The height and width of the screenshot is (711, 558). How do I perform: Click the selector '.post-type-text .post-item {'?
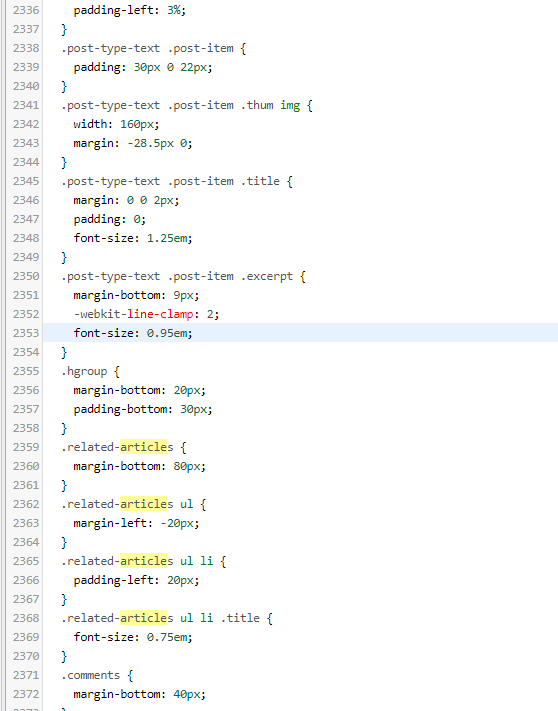tap(154, 48)
